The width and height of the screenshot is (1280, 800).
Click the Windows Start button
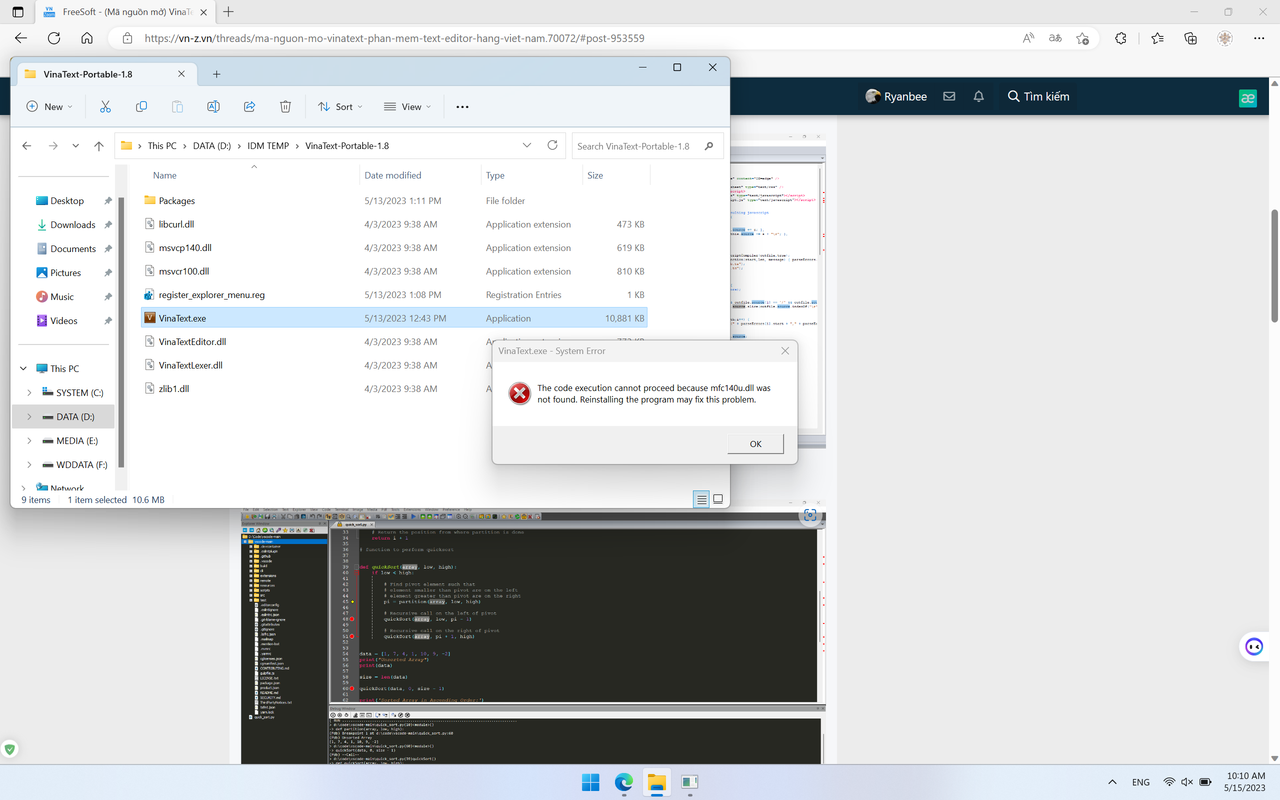pos(590,781)
